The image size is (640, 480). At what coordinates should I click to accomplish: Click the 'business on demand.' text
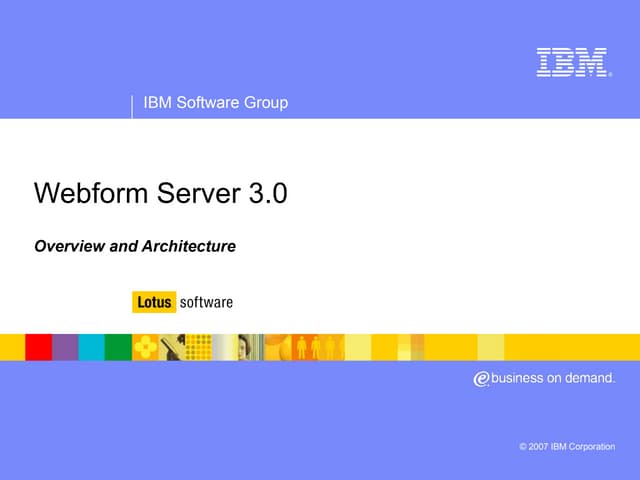(555, 378)
